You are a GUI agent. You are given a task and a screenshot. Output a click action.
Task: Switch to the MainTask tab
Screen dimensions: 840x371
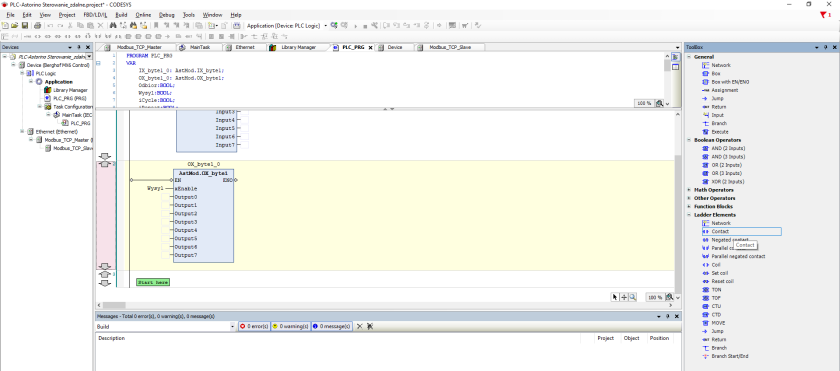(x=199, y=47)
